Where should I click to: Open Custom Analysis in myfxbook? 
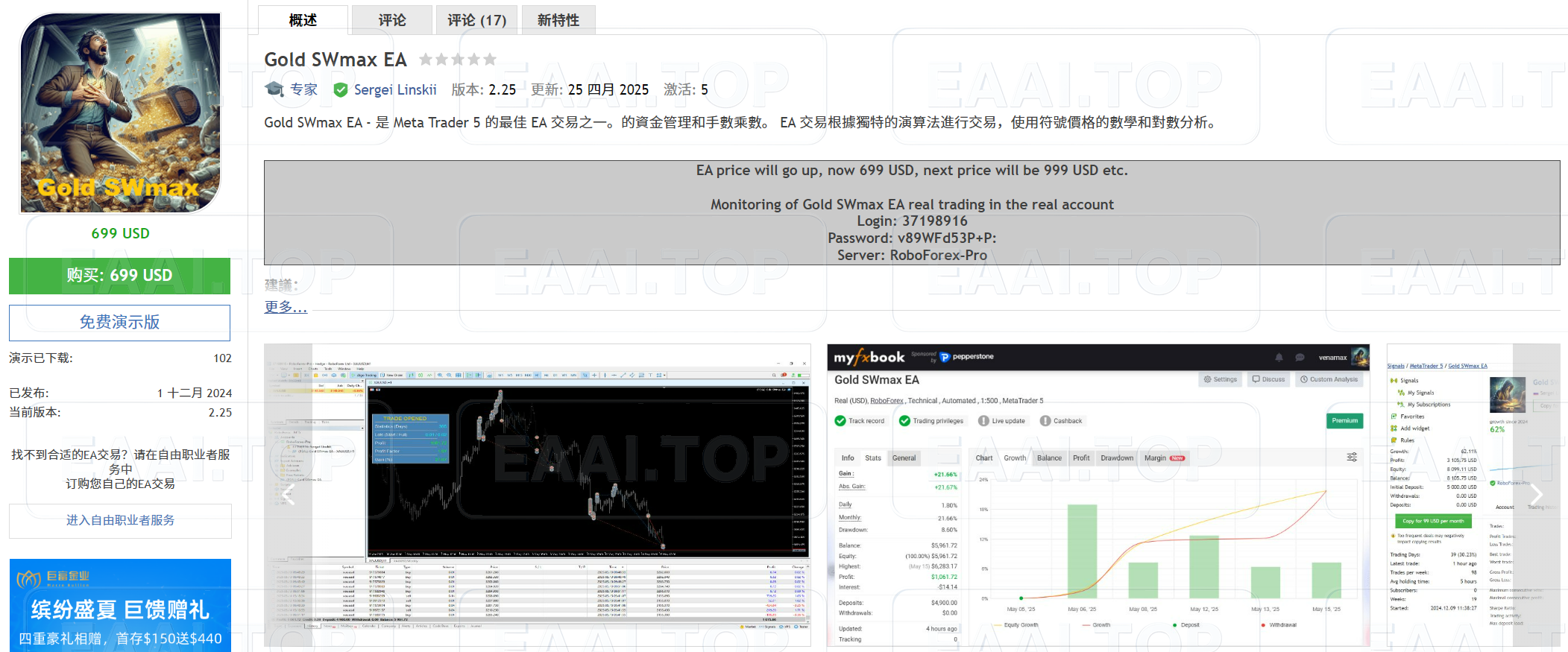coord(1329,379)
